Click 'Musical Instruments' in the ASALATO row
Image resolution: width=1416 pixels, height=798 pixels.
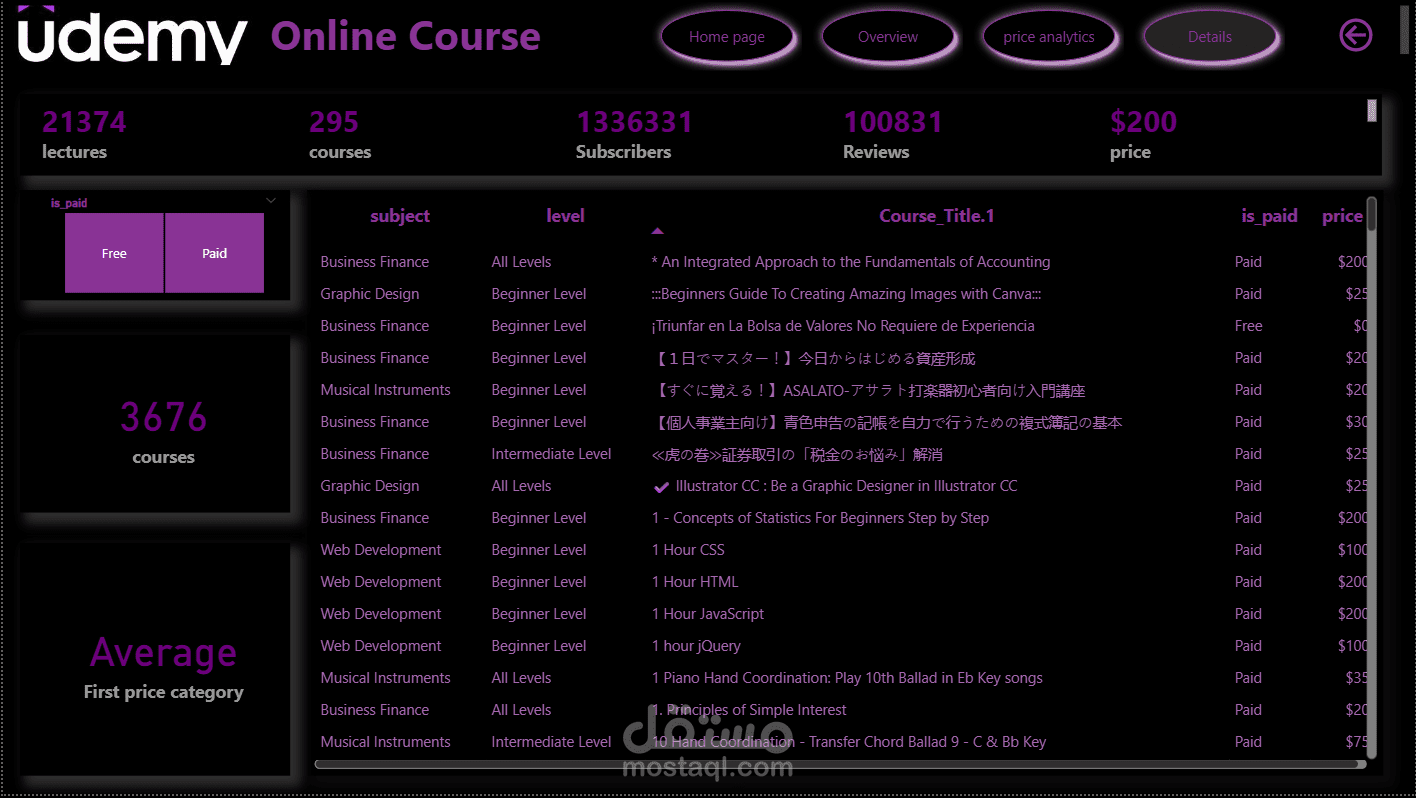coord(385,390)
